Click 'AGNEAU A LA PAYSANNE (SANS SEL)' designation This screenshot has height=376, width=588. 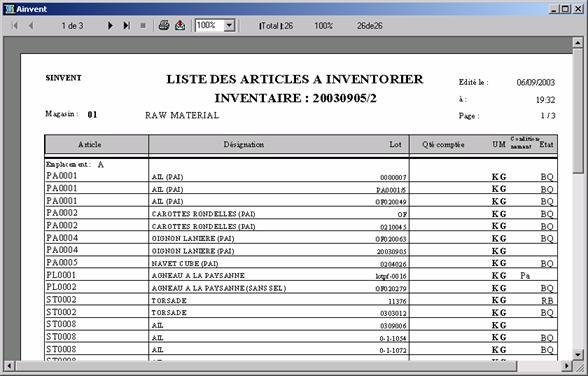click(219, 288)
